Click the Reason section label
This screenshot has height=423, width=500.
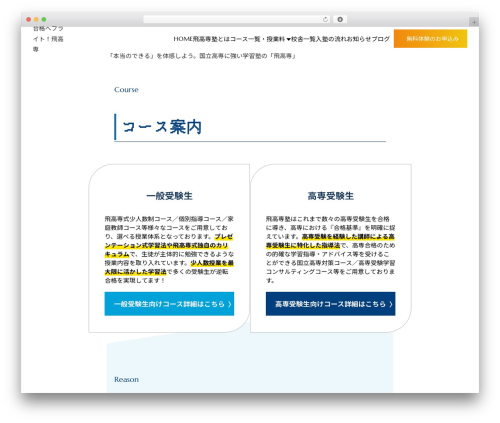[x=126, y=379]
